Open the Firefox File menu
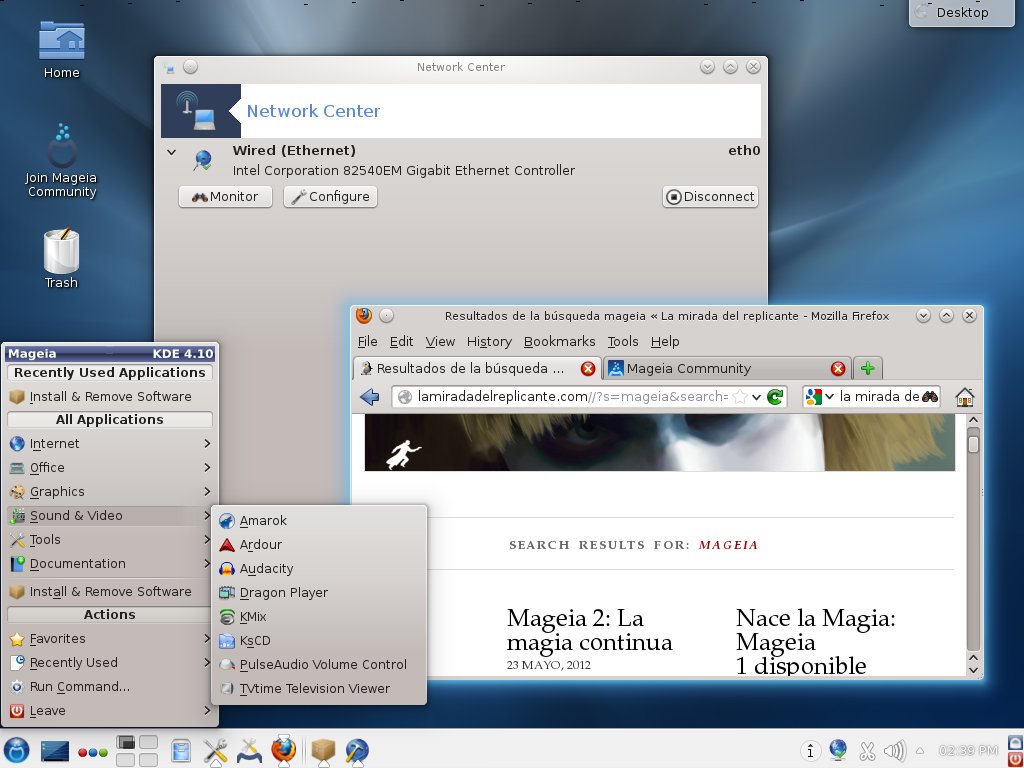This screenshot has height=768, width=1024. (368, 342)
